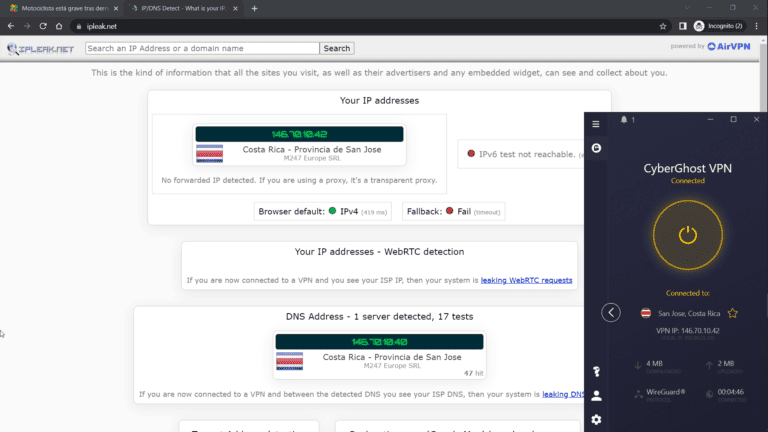The image size is (768, 432).
Task: Focus the IP address search field
Action: click(202, 48)
